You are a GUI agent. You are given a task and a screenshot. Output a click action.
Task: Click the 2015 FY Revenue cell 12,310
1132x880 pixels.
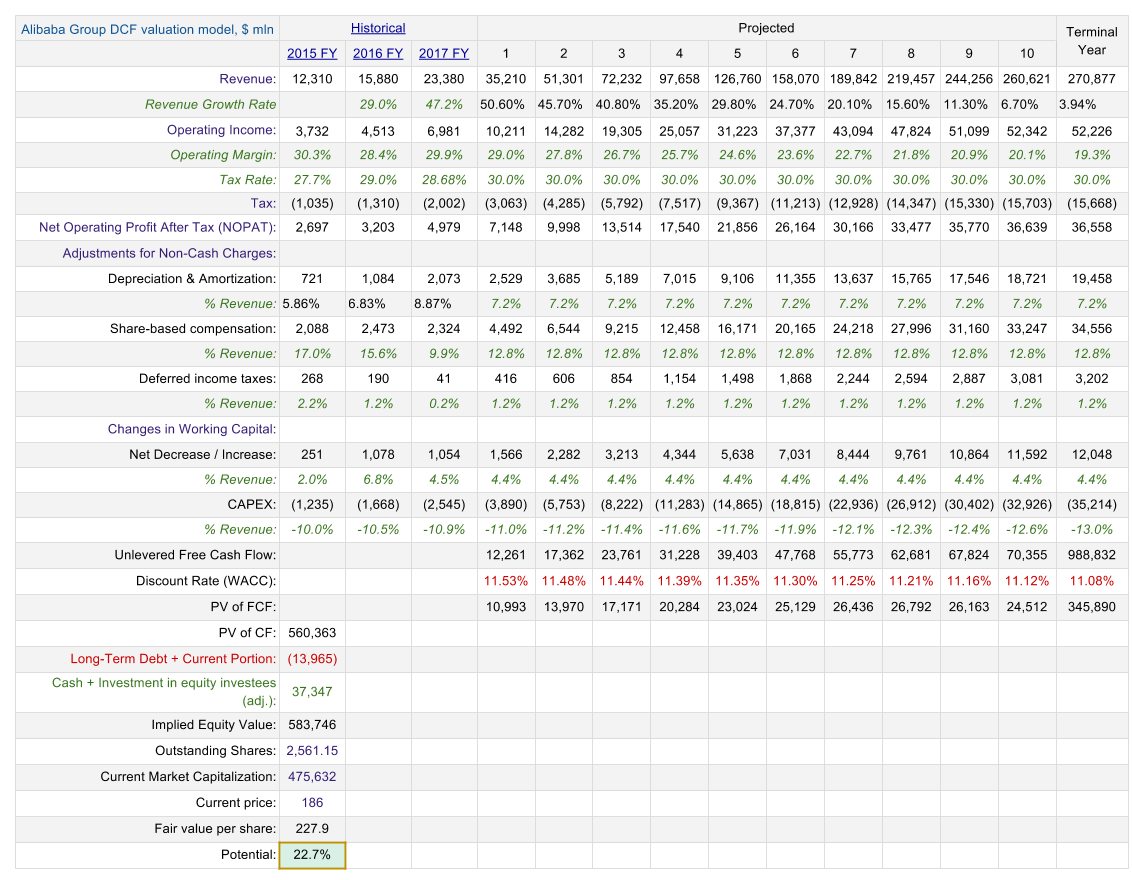click(312, 79)
